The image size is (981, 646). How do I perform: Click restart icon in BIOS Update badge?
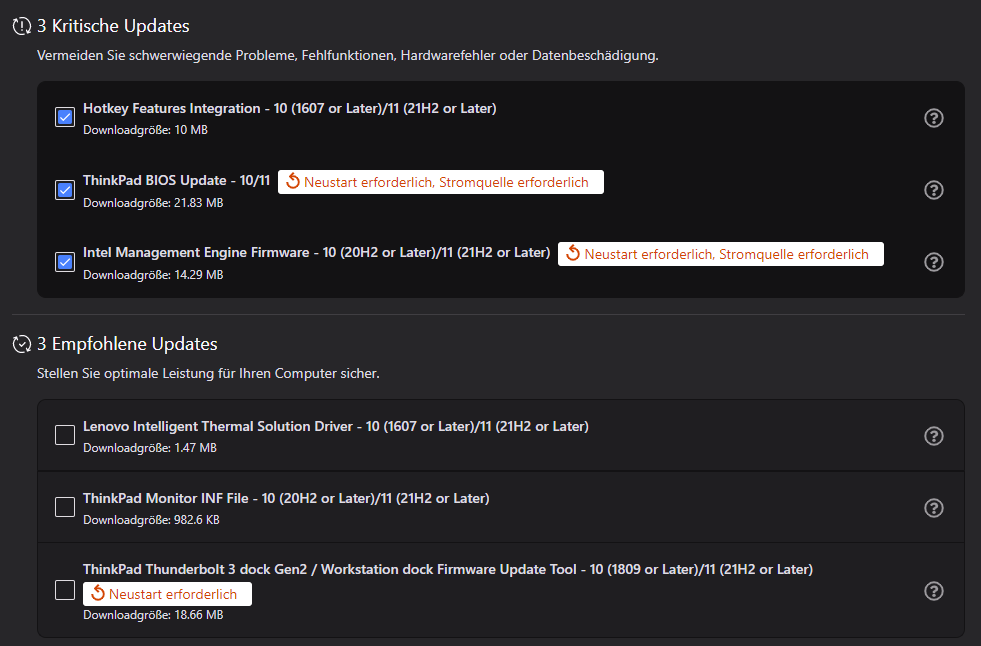coord(293,182)
